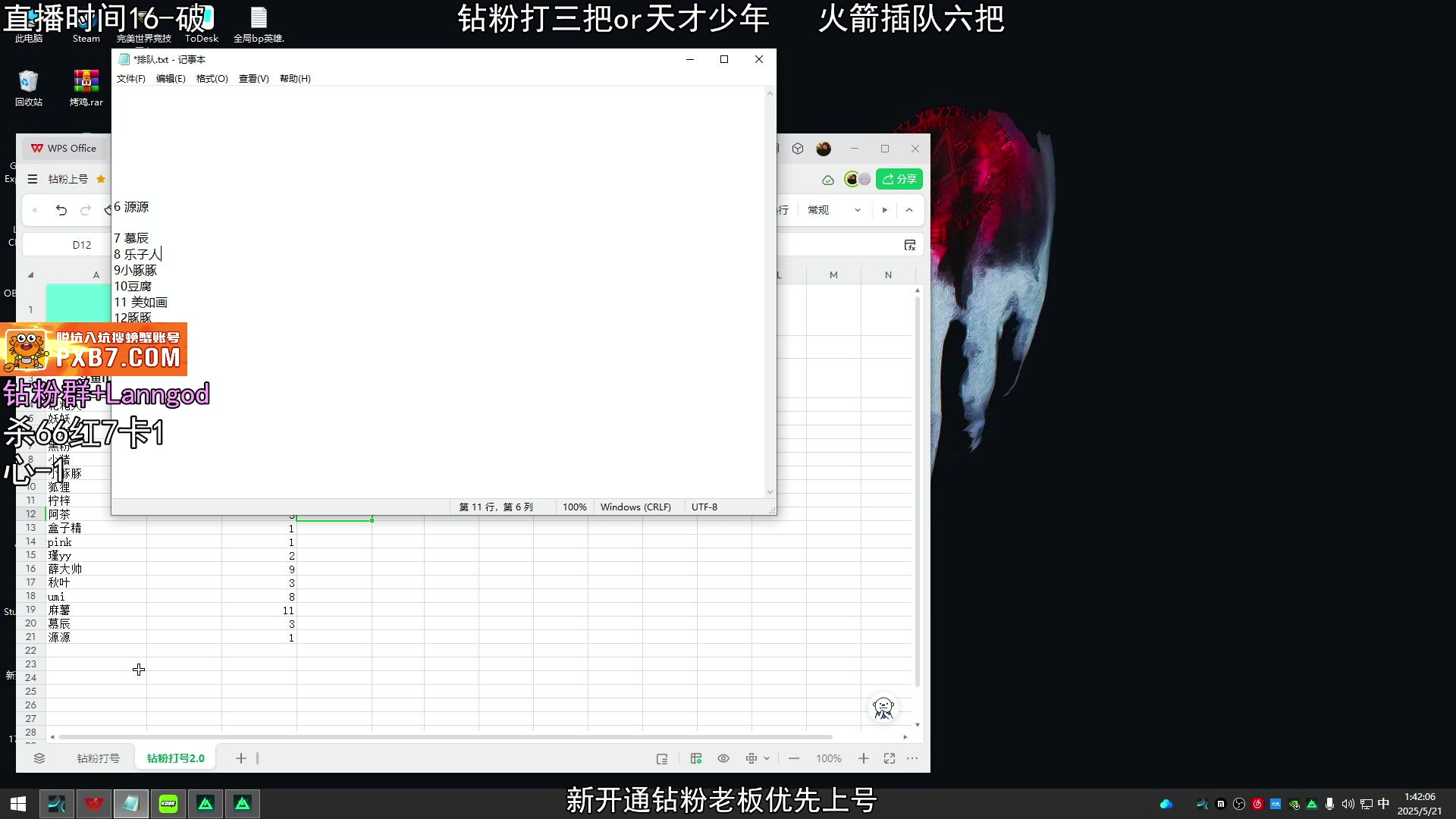1456x819 pixels.
Task: Open the 回收站 recycle bin desktop icon
Action: pyautogui.click(x=29, y=88)
